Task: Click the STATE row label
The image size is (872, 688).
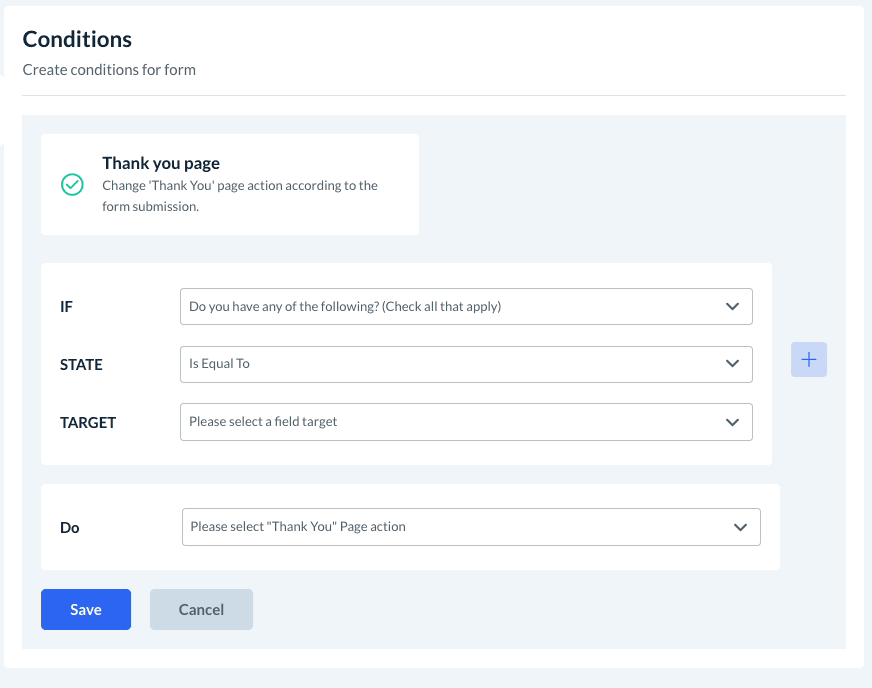Action: coord(81,365)
